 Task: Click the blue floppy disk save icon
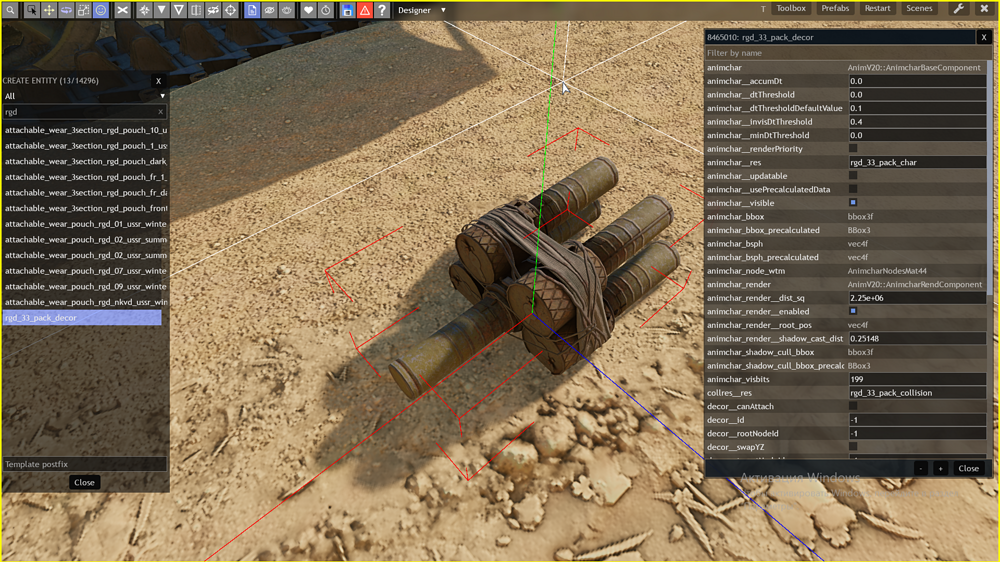point(347,10)
